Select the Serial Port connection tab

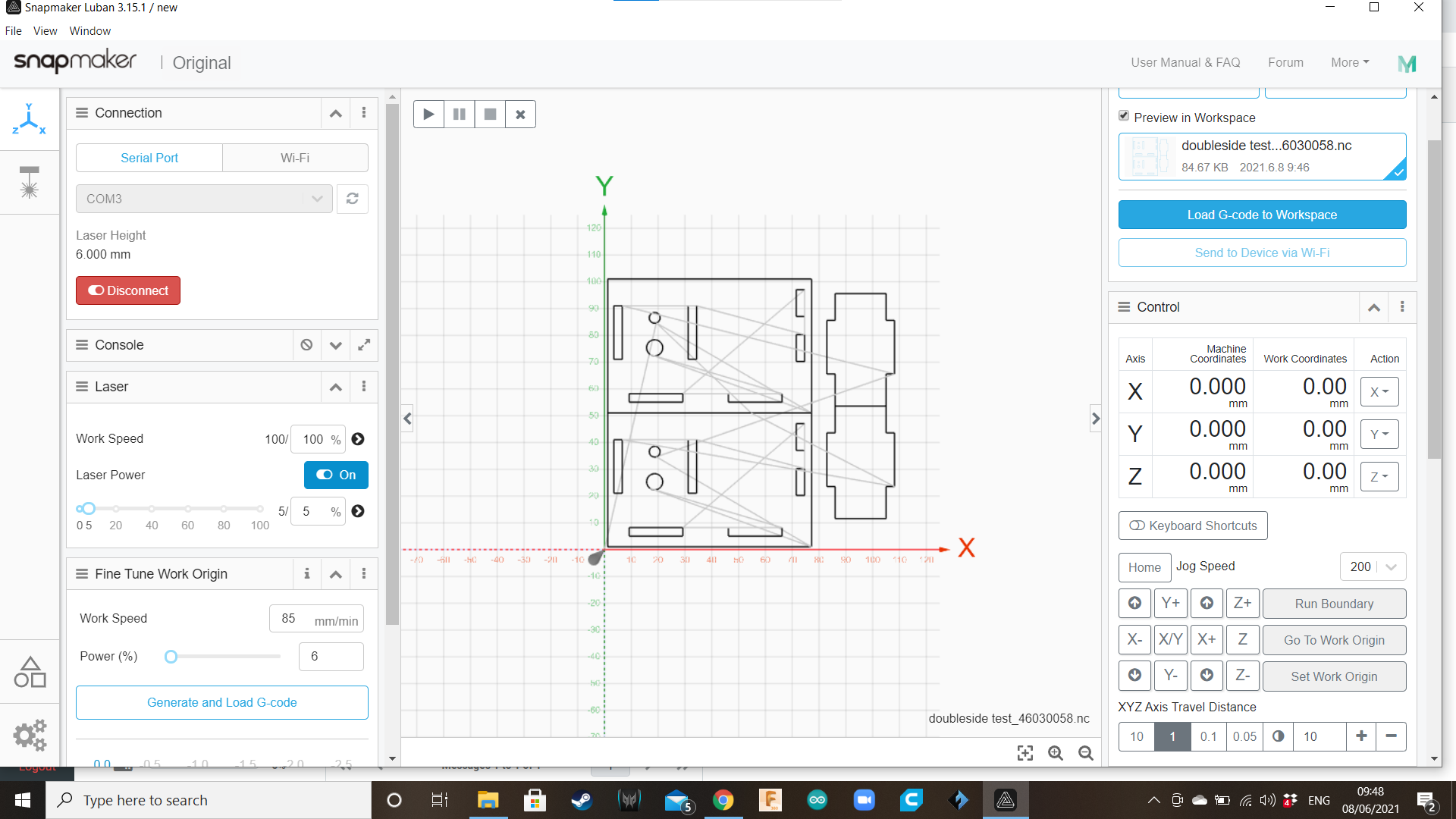point(150,158)
